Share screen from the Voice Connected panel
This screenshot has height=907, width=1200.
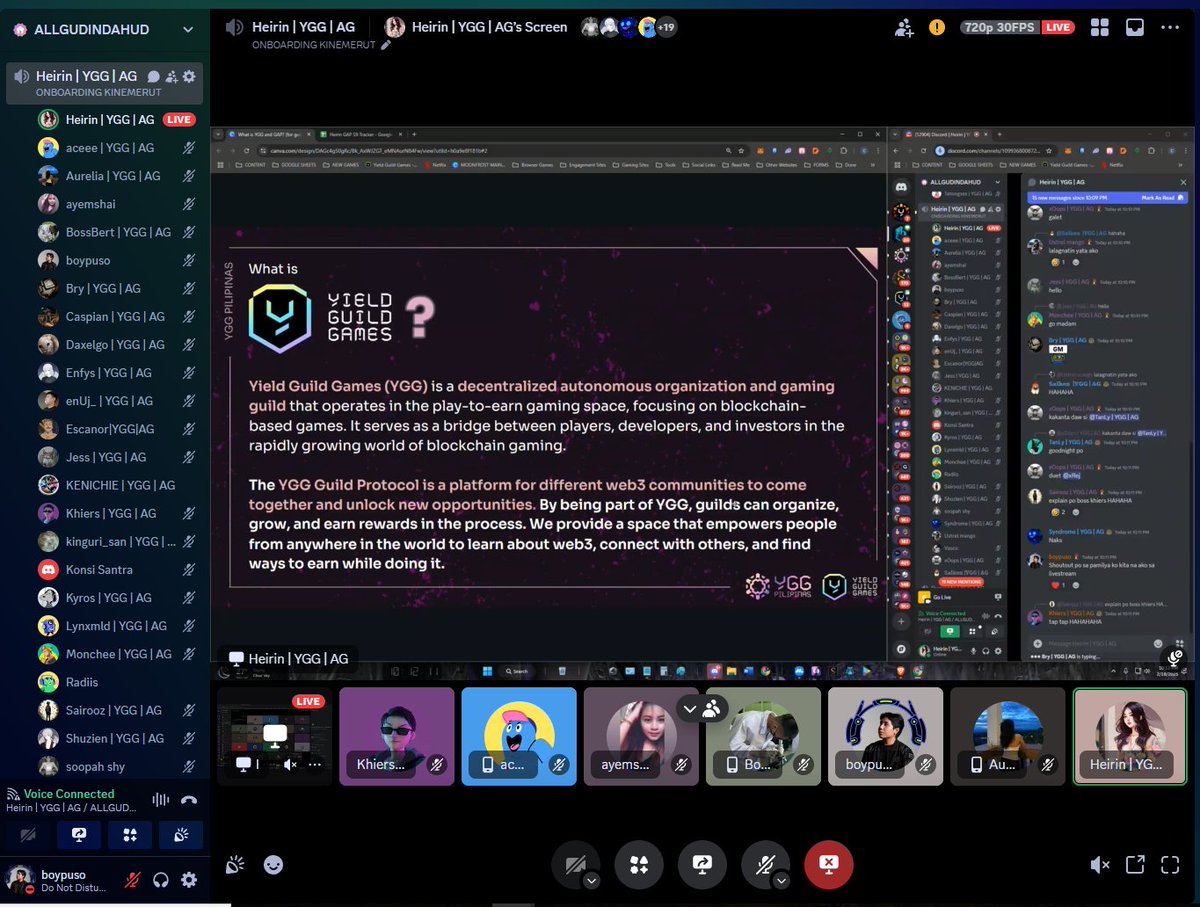[79, 835]
